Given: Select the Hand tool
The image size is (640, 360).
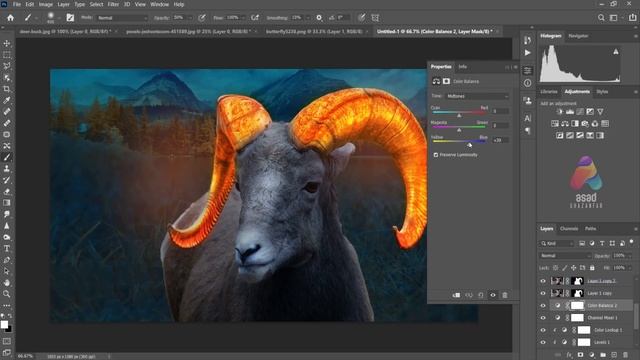Looking at the screenshot, I should 7,282.
